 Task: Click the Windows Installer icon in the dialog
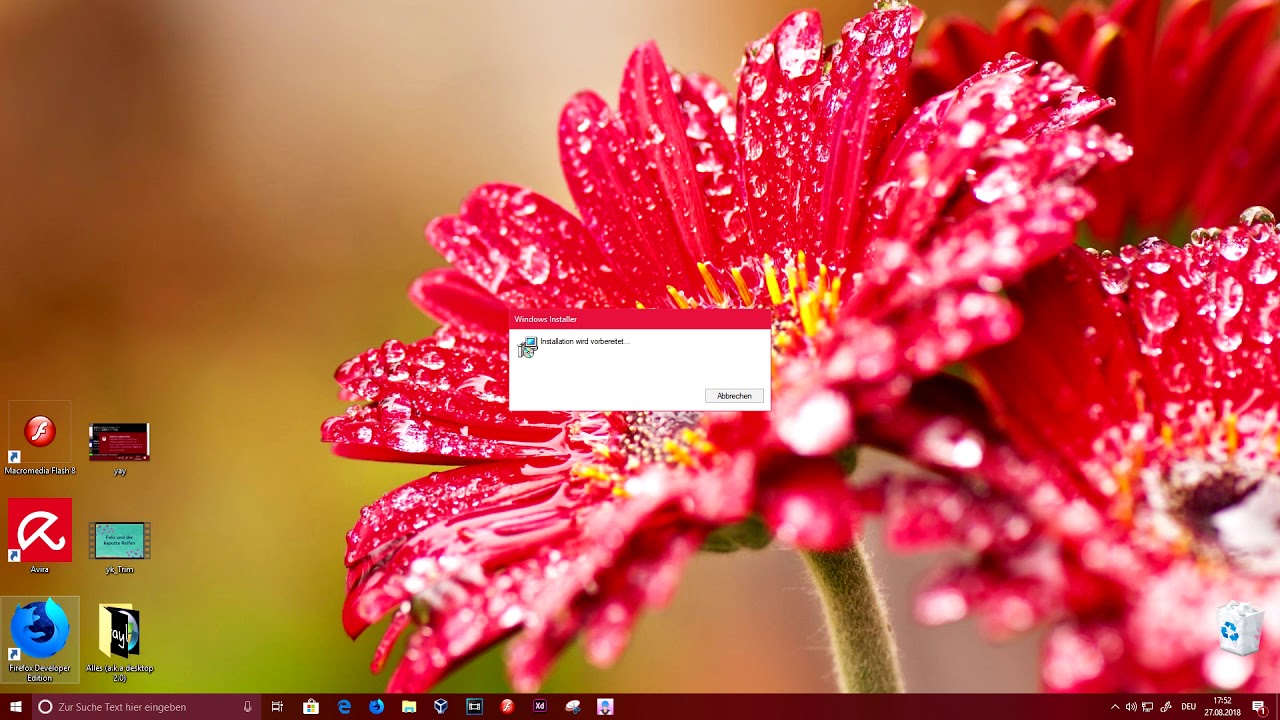pyautogui.click(x=527, y=347)
